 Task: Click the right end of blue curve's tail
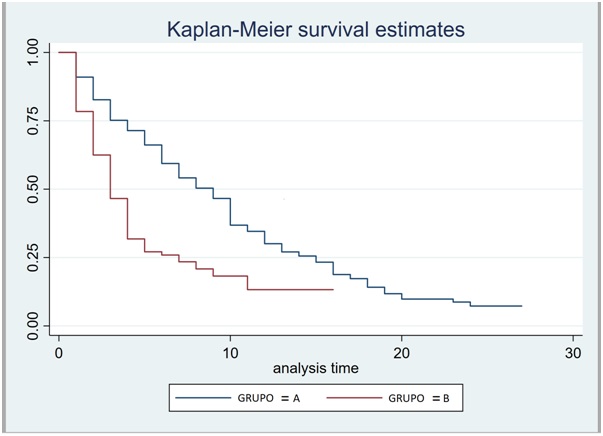[x=521, y=306]
